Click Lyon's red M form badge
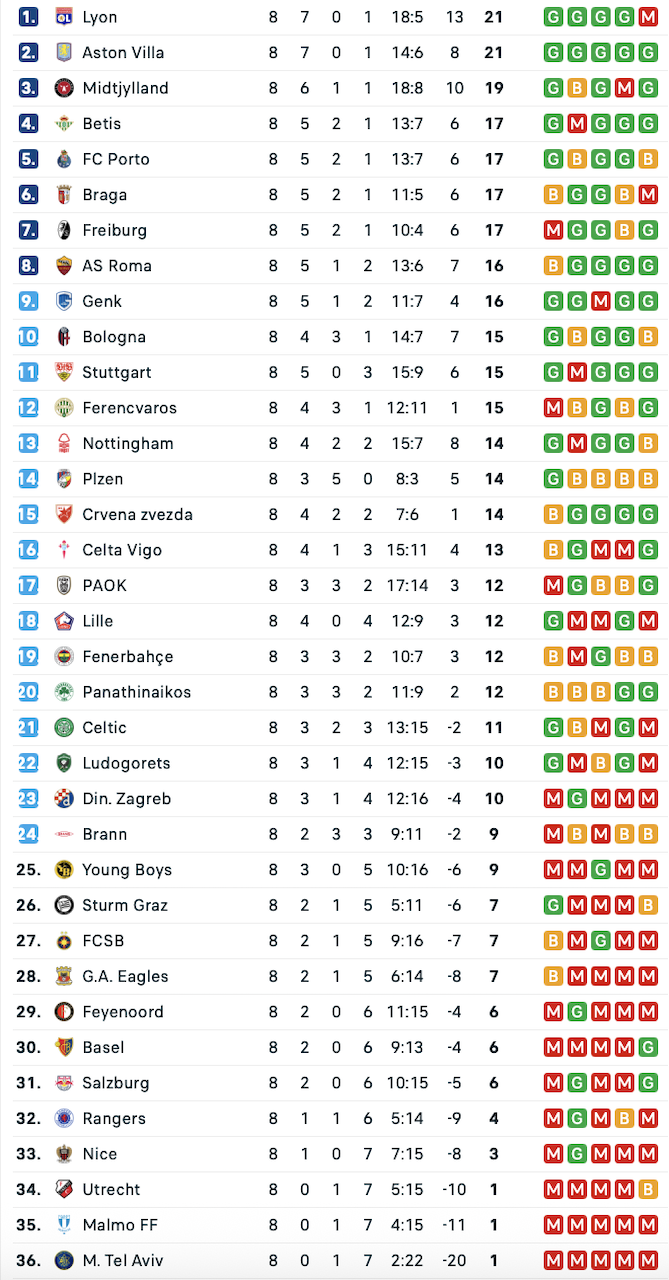 tap(648, 17)
